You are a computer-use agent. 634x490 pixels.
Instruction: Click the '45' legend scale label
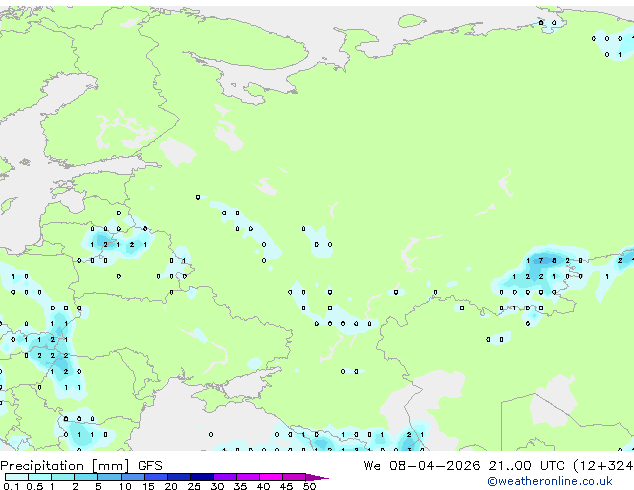coord(287,486)
